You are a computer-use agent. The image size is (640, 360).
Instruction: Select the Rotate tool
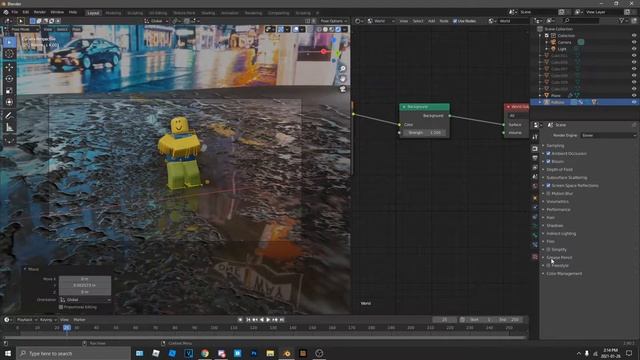point(9,79)
